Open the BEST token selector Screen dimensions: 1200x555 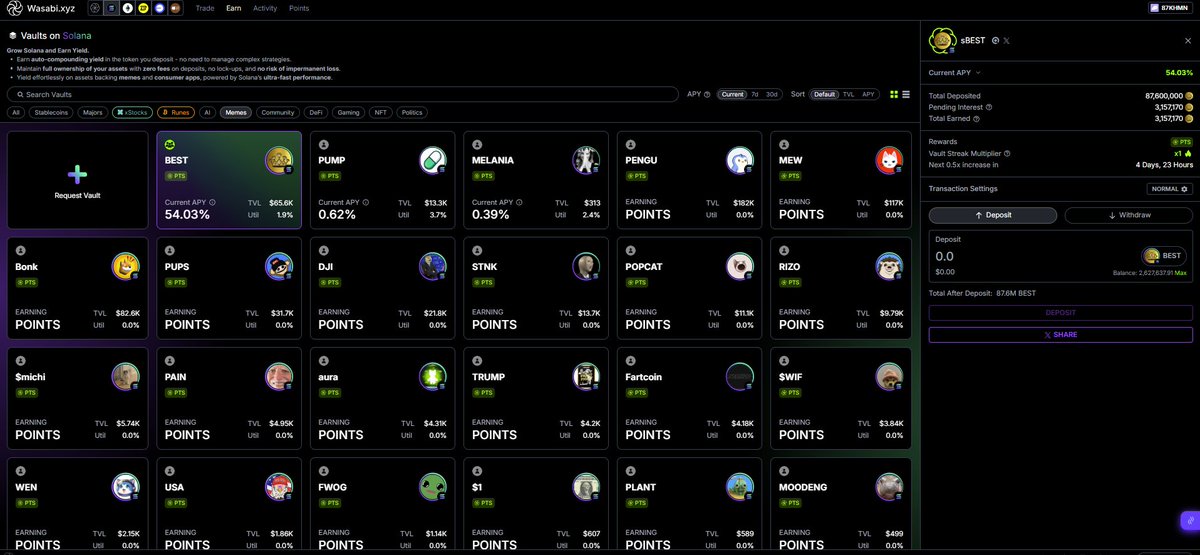1163,255
